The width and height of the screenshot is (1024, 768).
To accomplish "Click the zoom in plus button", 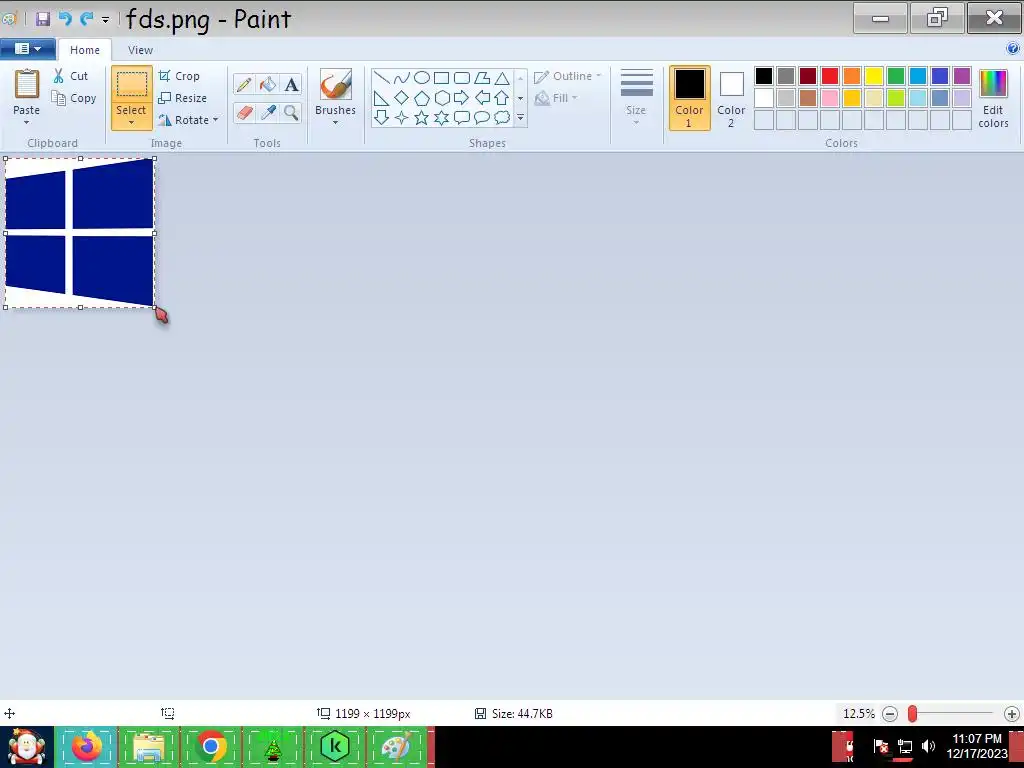I will pyautogui.click(x=1012, y=714).
